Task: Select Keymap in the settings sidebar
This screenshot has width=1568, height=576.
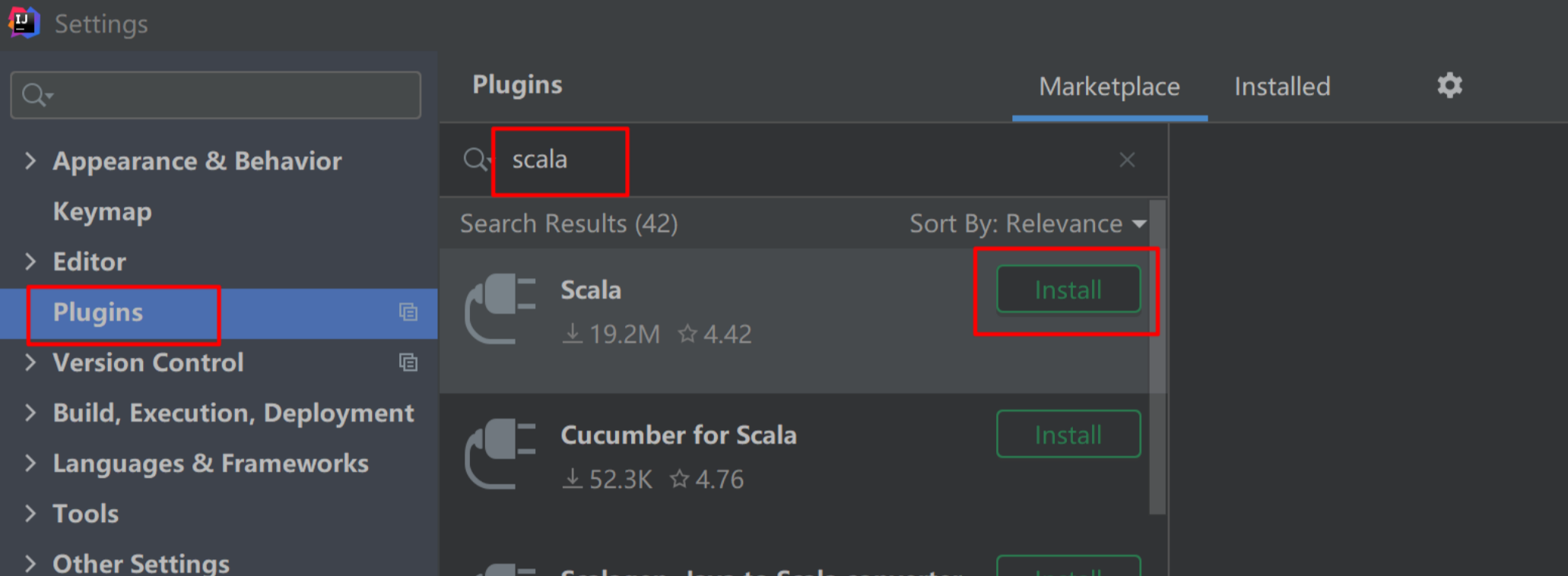Action: click(x=102, y=211)
